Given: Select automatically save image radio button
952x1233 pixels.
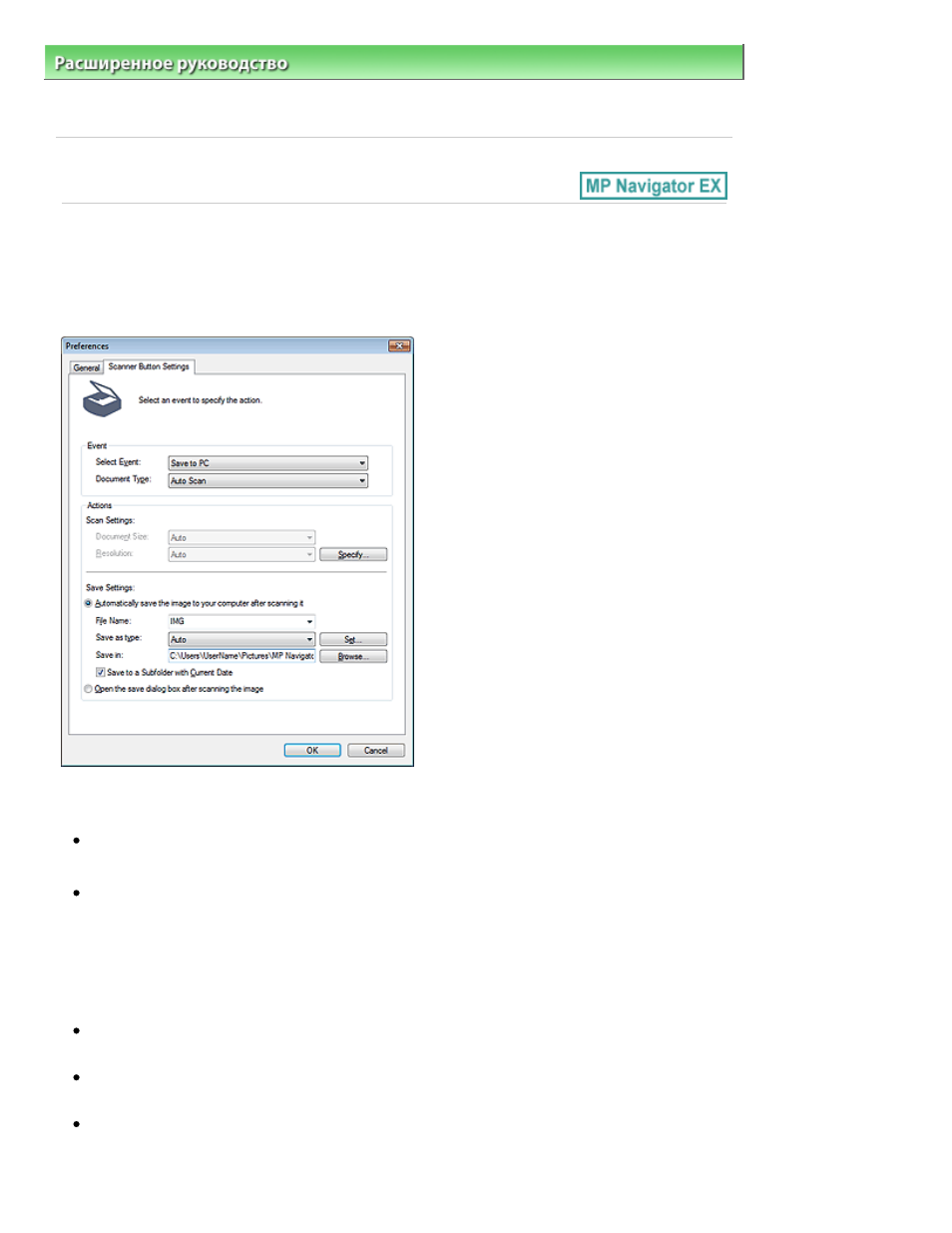Looking at the screenshot, I should (89, 604).
